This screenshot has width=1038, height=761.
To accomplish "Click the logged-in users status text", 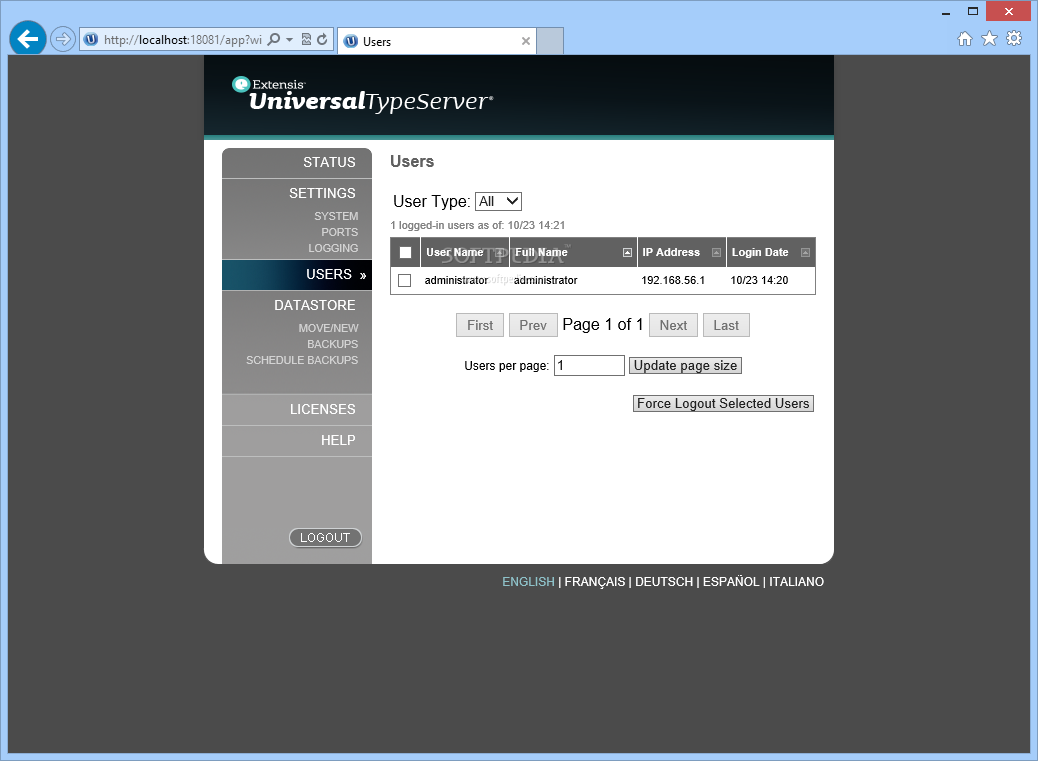I will 477,225.
